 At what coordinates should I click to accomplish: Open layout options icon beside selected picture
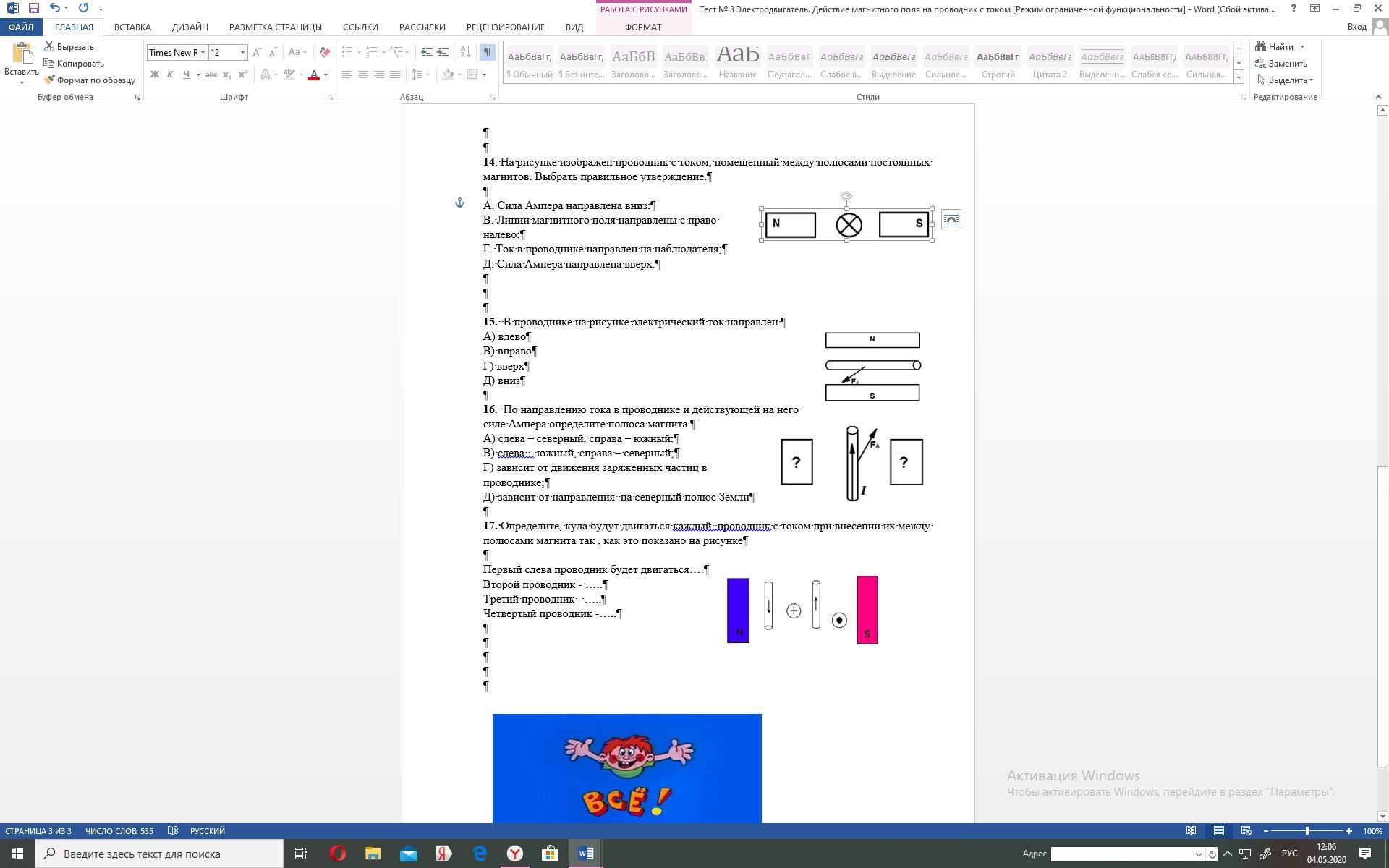tap(951, 220)
